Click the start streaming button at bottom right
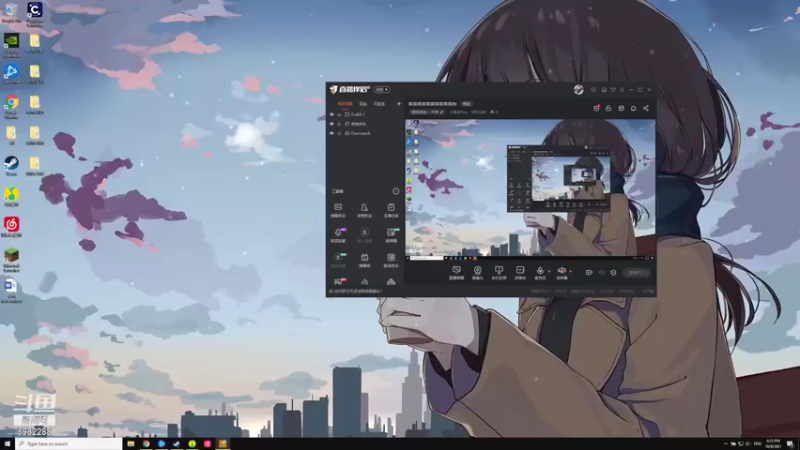The width and height of the screenshot is (800, 450). pyautogui.click(x=636, y=273)
